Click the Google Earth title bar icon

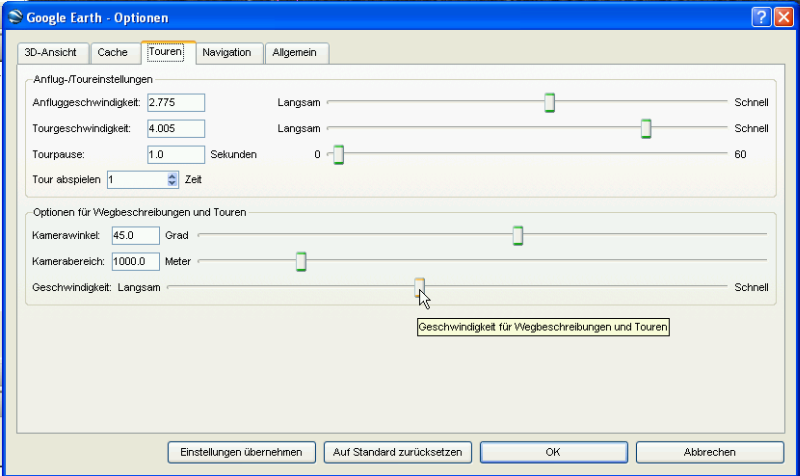(14, 17)
